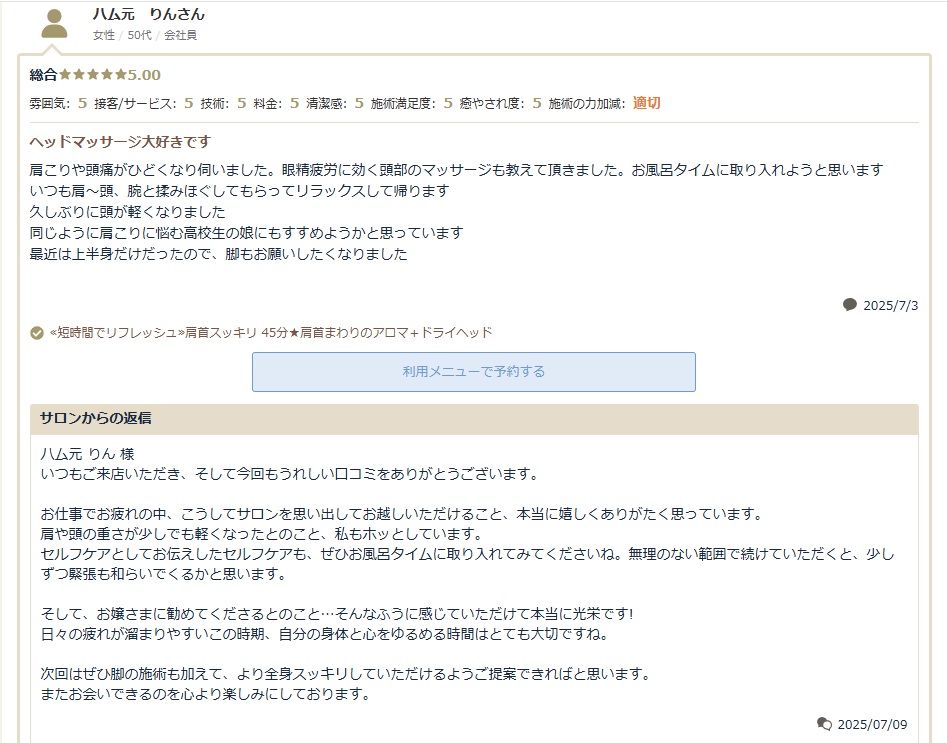Click the line 次回はぜひ脚の施術も加えて

[x=347, y=674]
